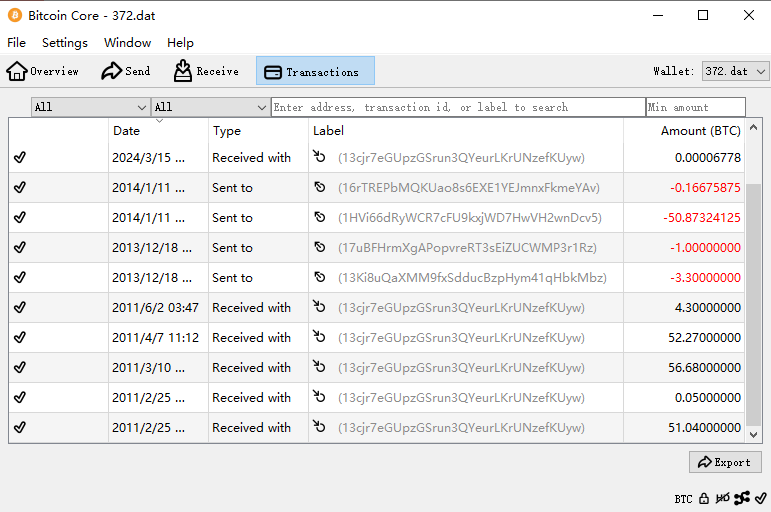Open the Window menu
The height and width of the screenshot is (512, 771).
tap(127, 43)
